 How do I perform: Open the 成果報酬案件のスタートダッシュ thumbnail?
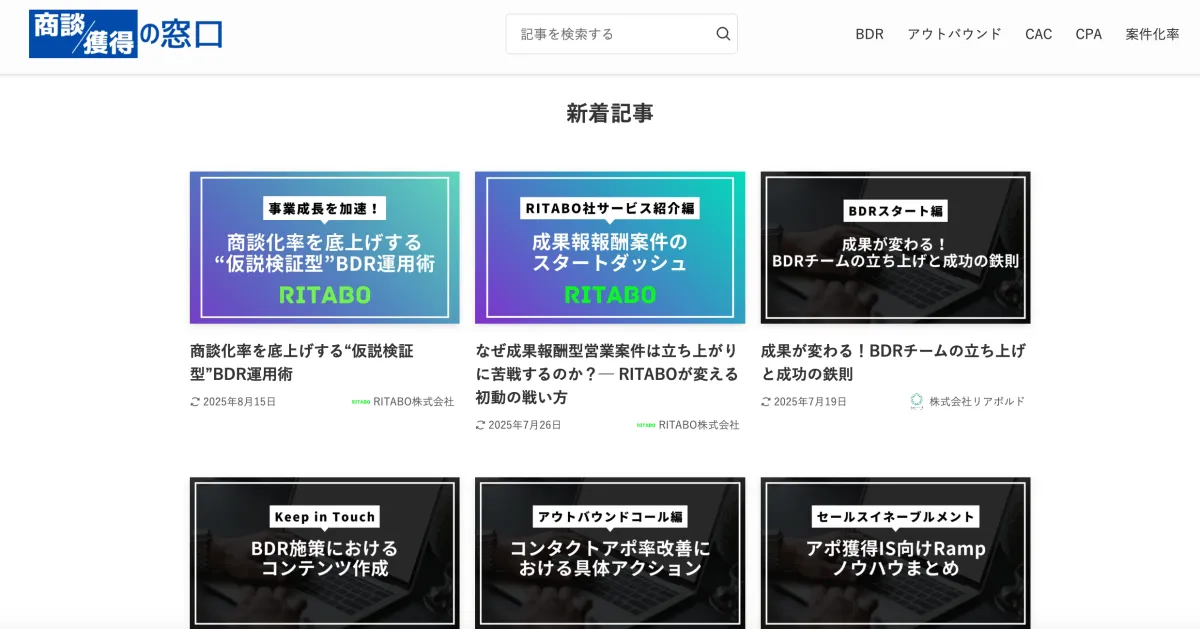pos(609,247)
